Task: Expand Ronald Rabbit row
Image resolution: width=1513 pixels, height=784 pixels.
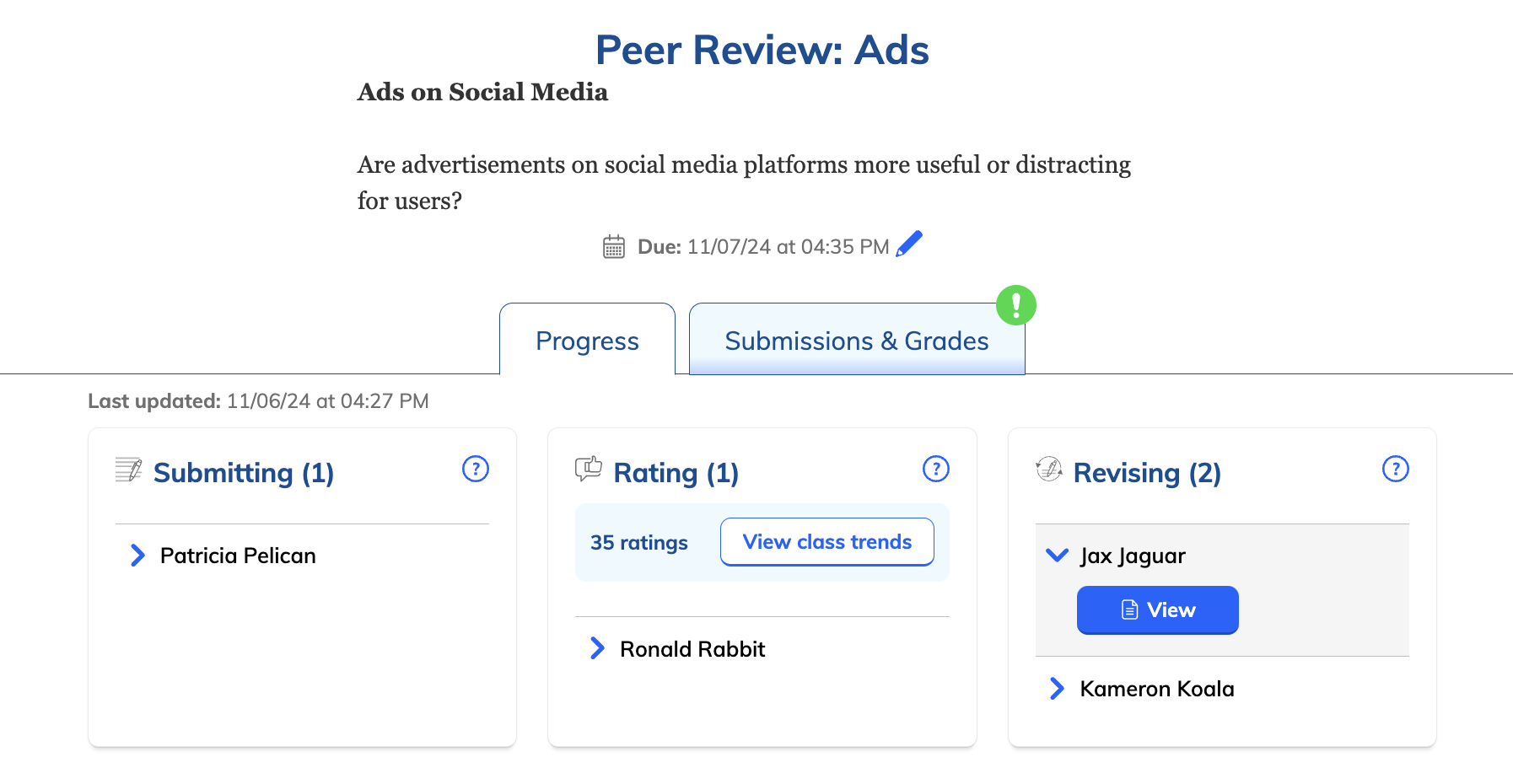Action: click(x=597, y=648)
